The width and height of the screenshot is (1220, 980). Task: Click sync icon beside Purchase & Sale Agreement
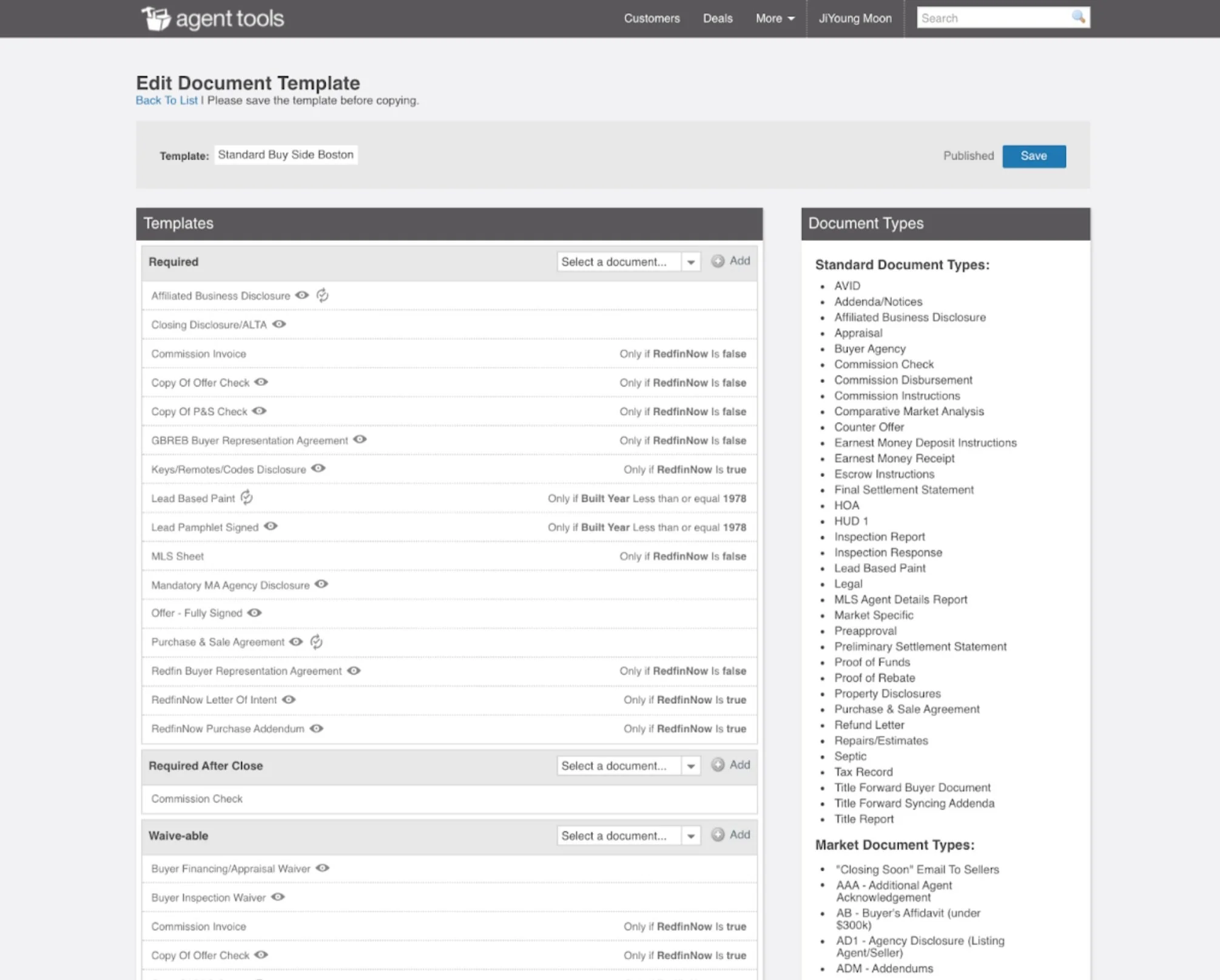[x=316, y=642]
